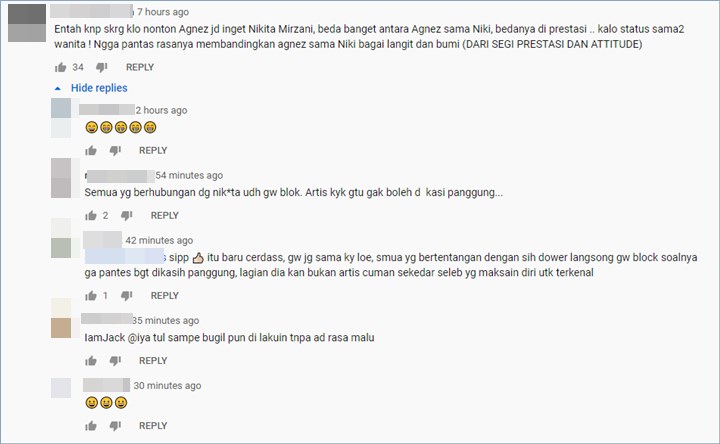The width and height of the screenshot is (720, 444).
Task: Open the top commenter's avatar
Action: pos(27,23)
